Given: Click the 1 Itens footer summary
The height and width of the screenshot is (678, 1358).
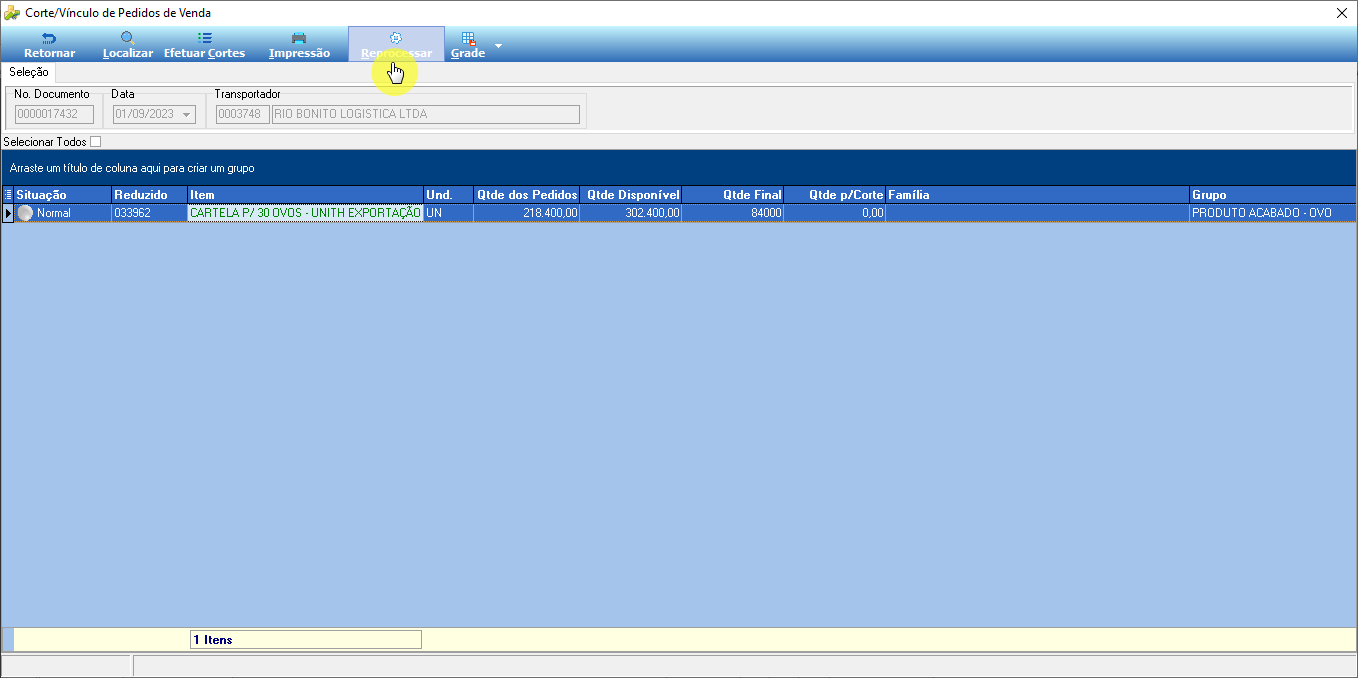Looking at the screenshot, I should tap(305, 639).
